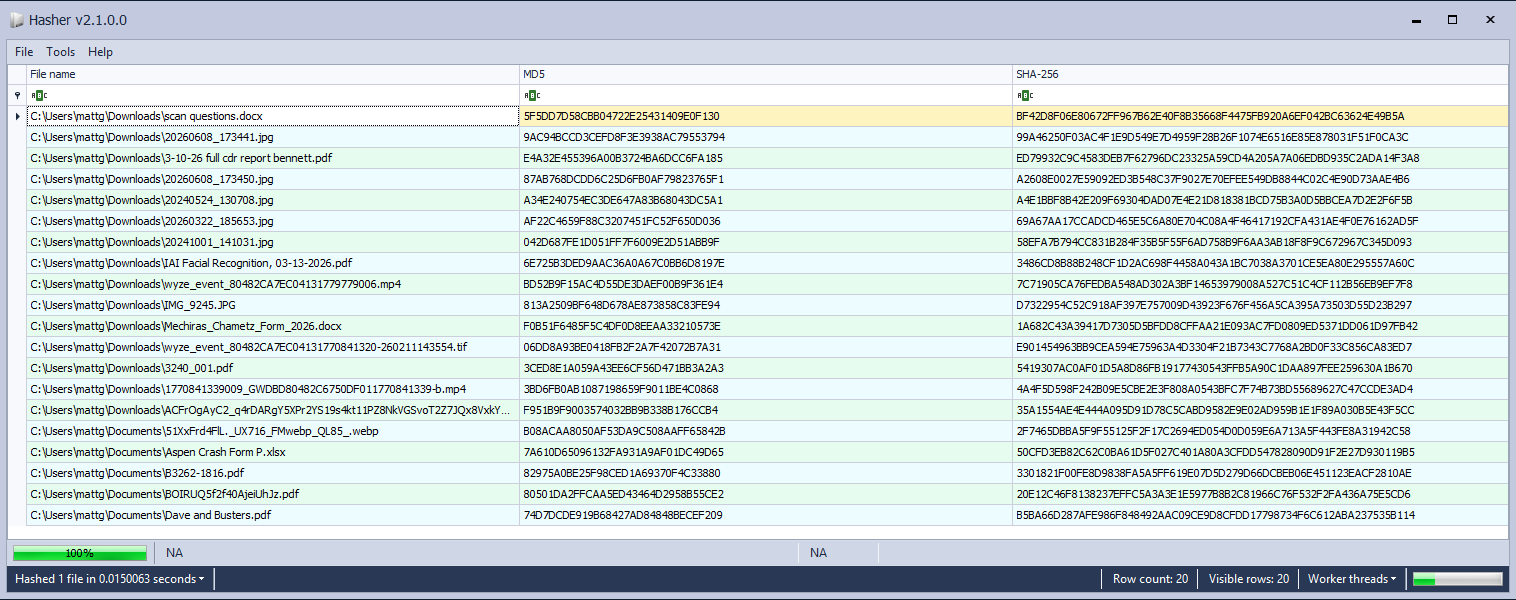Select the "20260322_185653.jpg" file name cell

[x=273, y=222]
